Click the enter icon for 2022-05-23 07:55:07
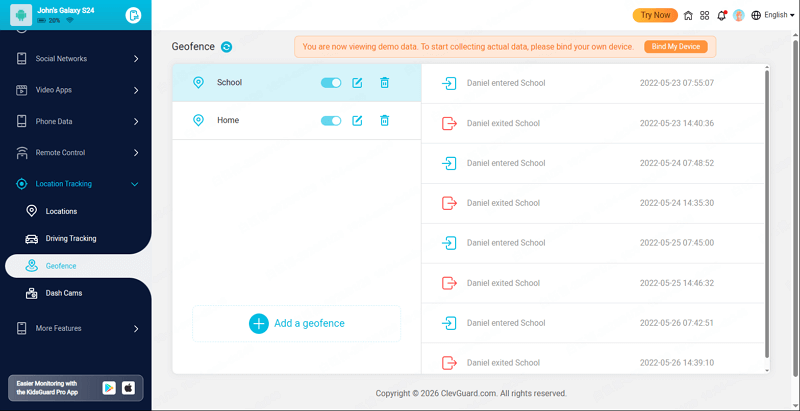This screenshot has width=800, height=411. point(449,83)
